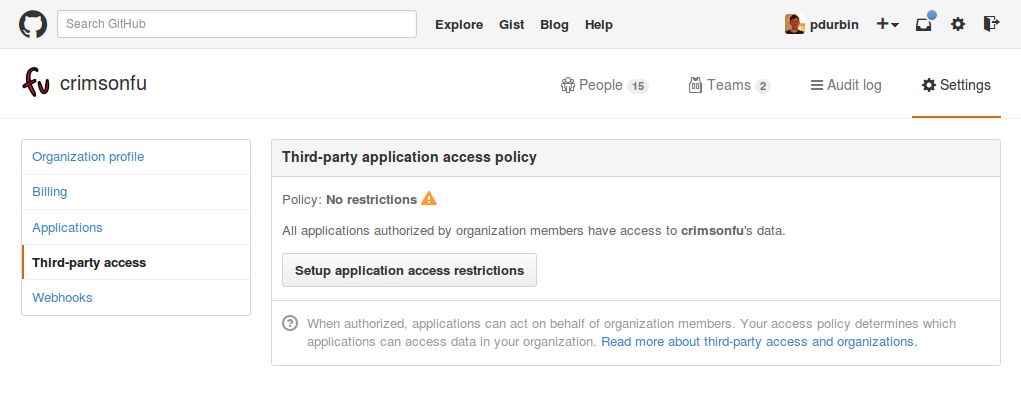Click the 'Third-party application access policy' heading

pyautogui.click(x=409, y=158)
